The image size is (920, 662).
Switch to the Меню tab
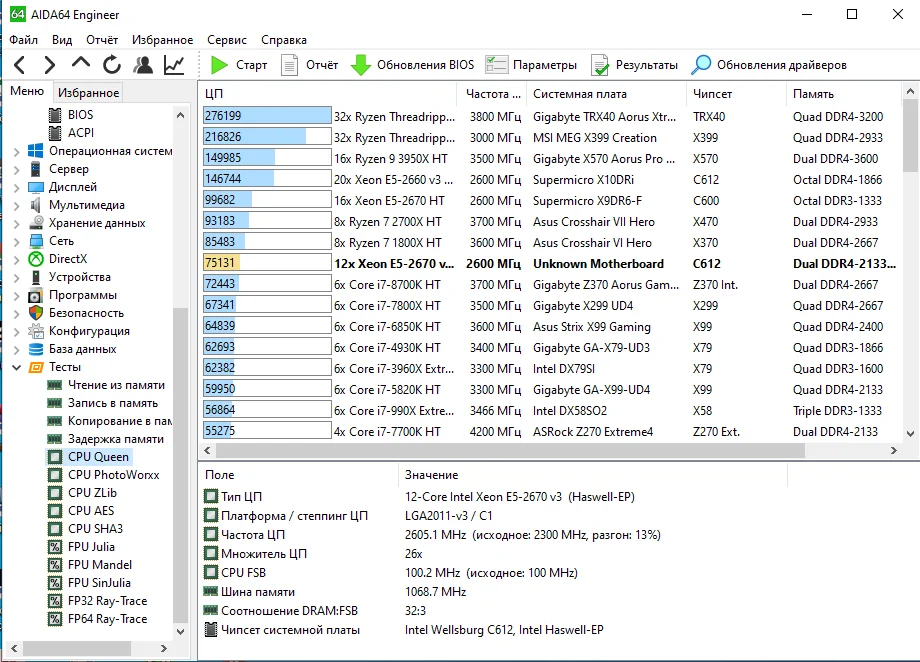(27, 91)
